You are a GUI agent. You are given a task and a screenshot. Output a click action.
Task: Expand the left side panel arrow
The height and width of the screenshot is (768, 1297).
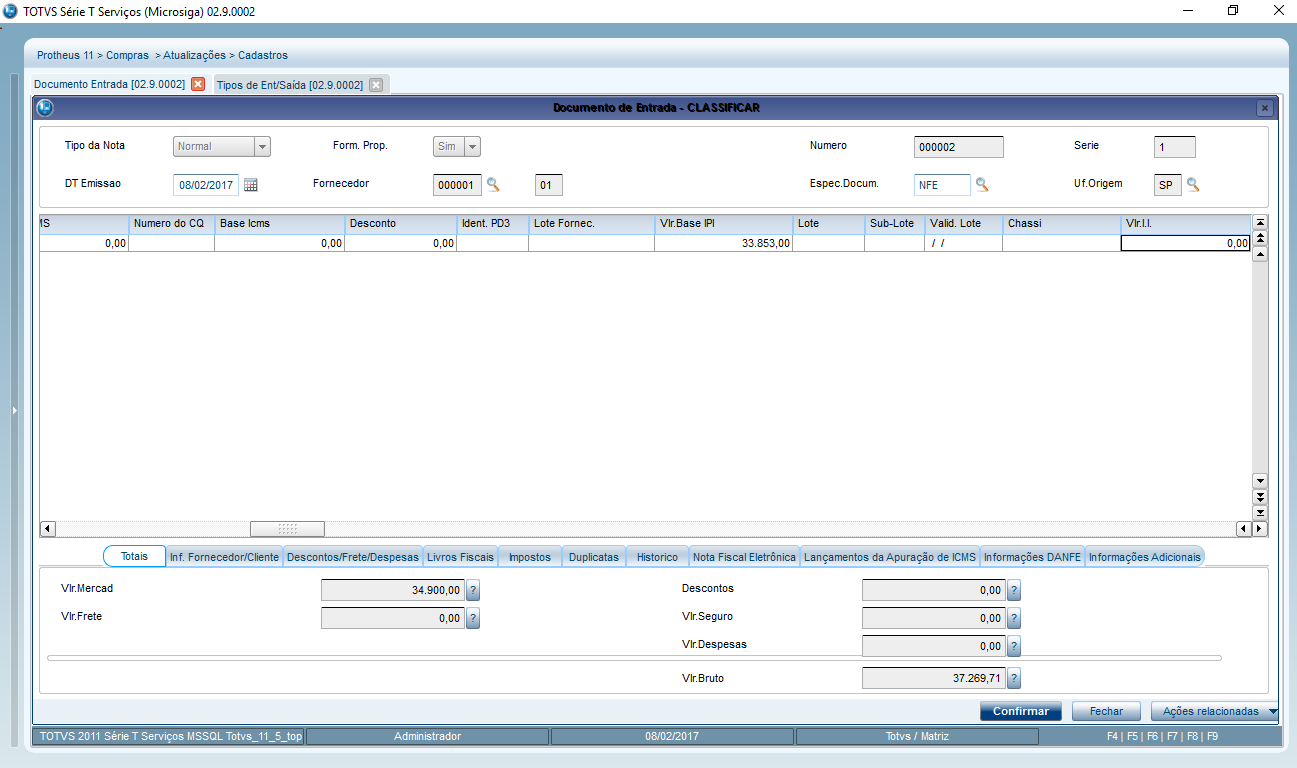click(x=14, y=410)
